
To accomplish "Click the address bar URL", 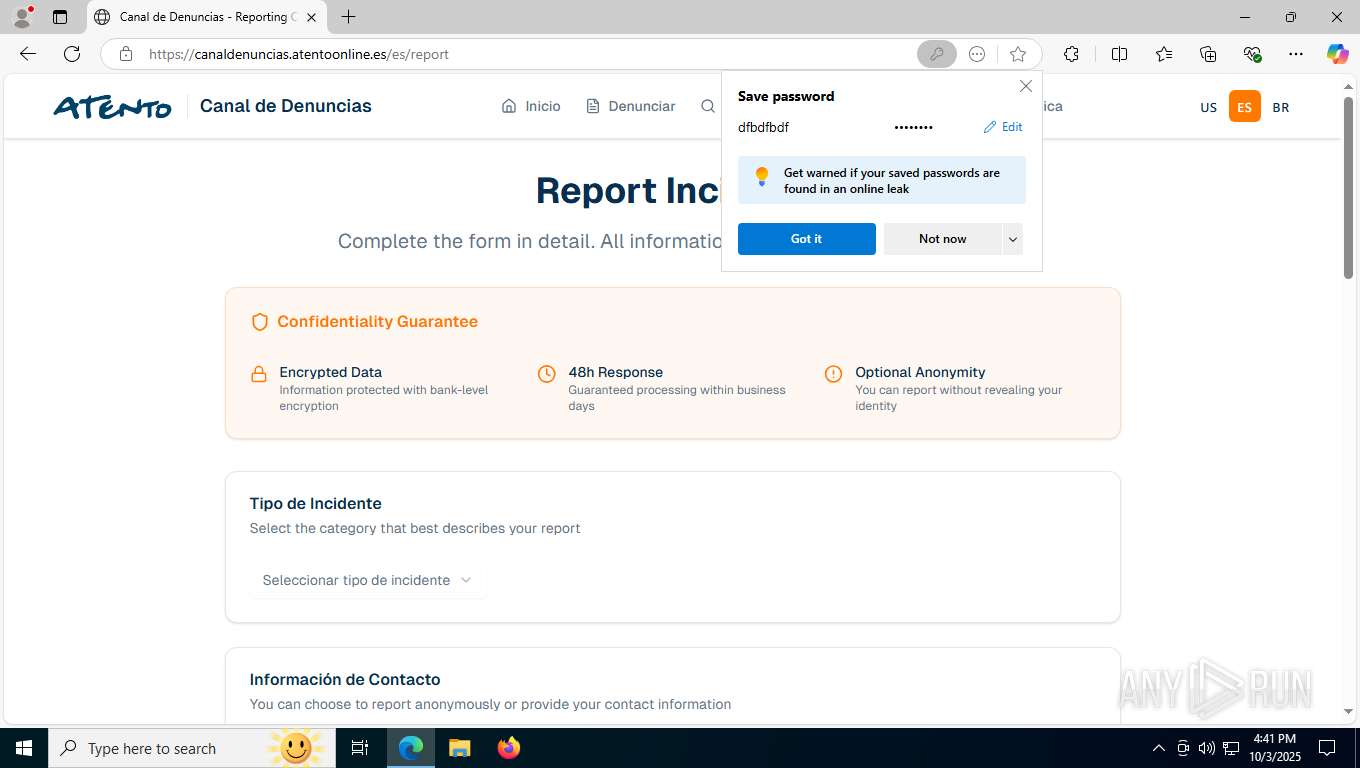I will [299, 54].
